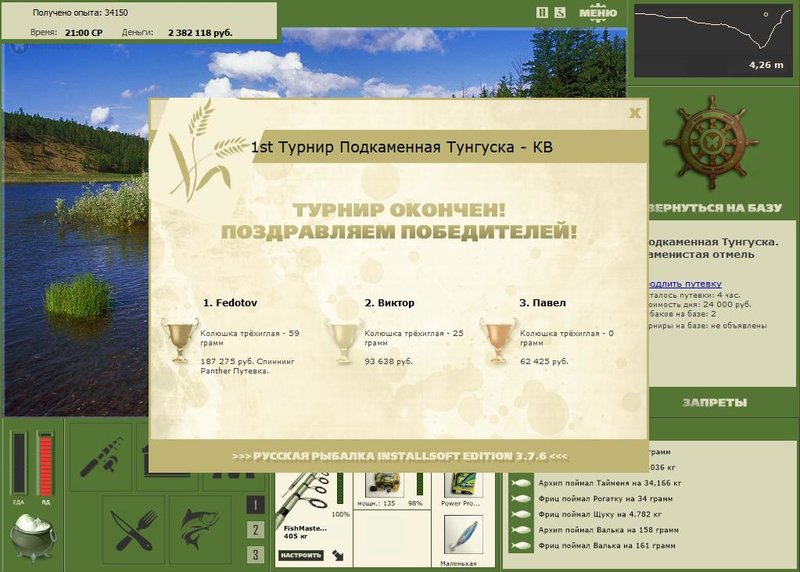Click the prize text 93 638 руб.
This screenshot has width=800, height=572.
pos(388,361)
